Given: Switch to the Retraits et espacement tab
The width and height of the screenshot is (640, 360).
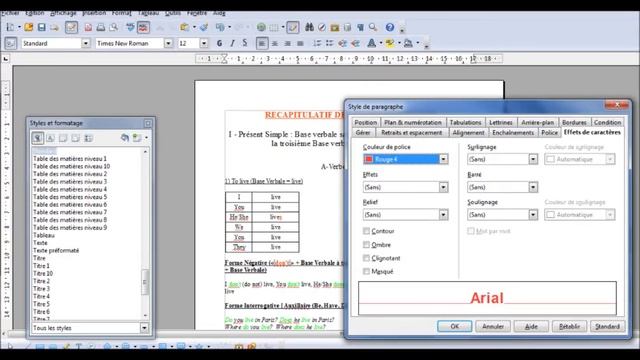Looking at the screenshot, I should [411, 133].
